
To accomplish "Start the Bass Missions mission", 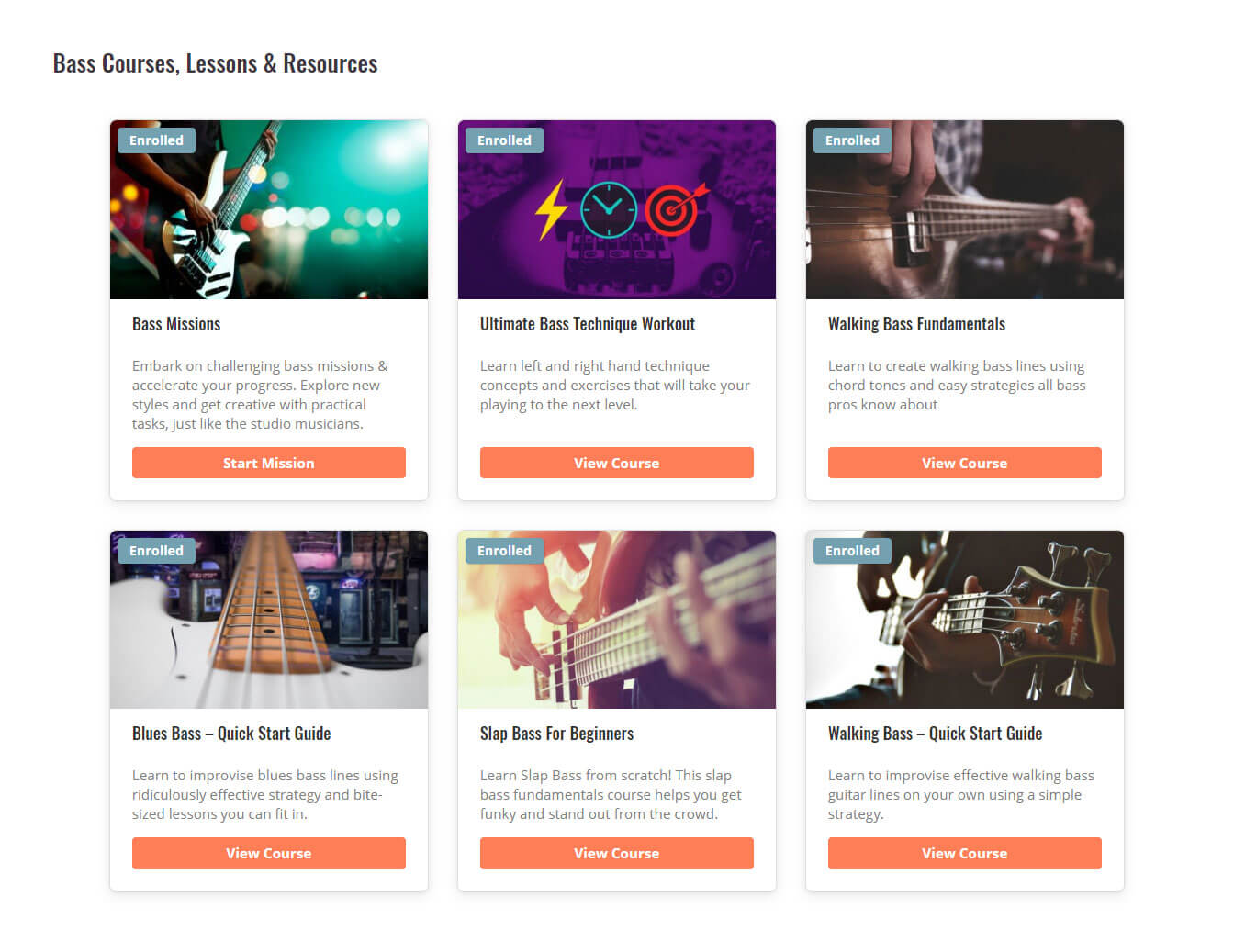I will [269, 463].
